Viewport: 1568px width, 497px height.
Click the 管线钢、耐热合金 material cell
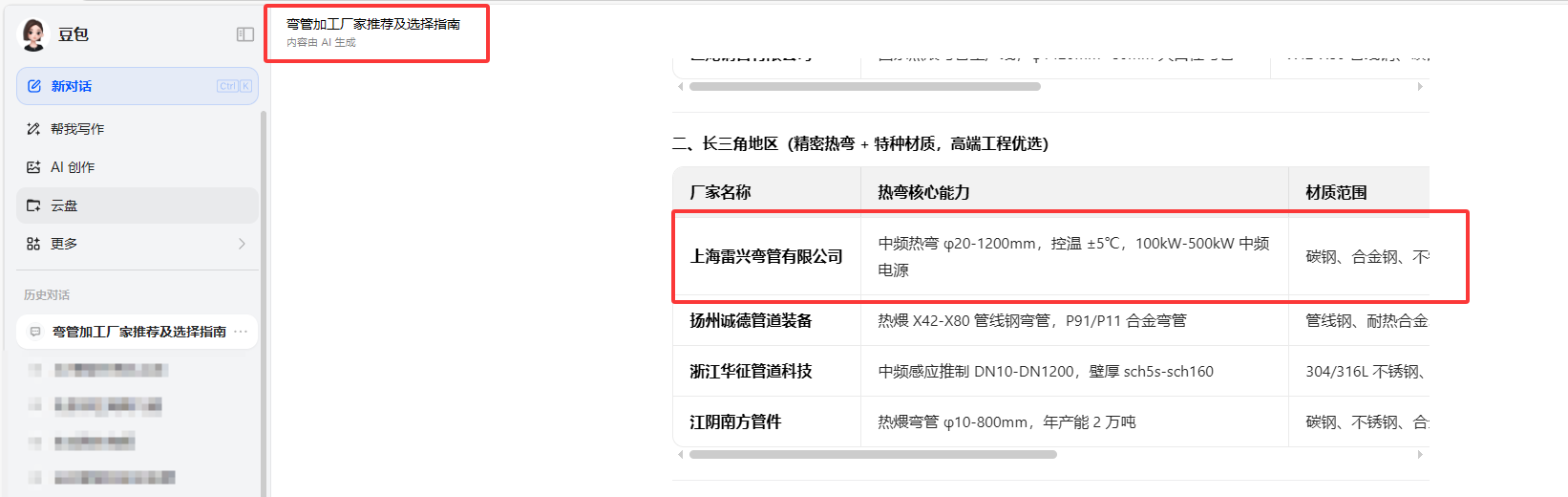[1359, 320]
